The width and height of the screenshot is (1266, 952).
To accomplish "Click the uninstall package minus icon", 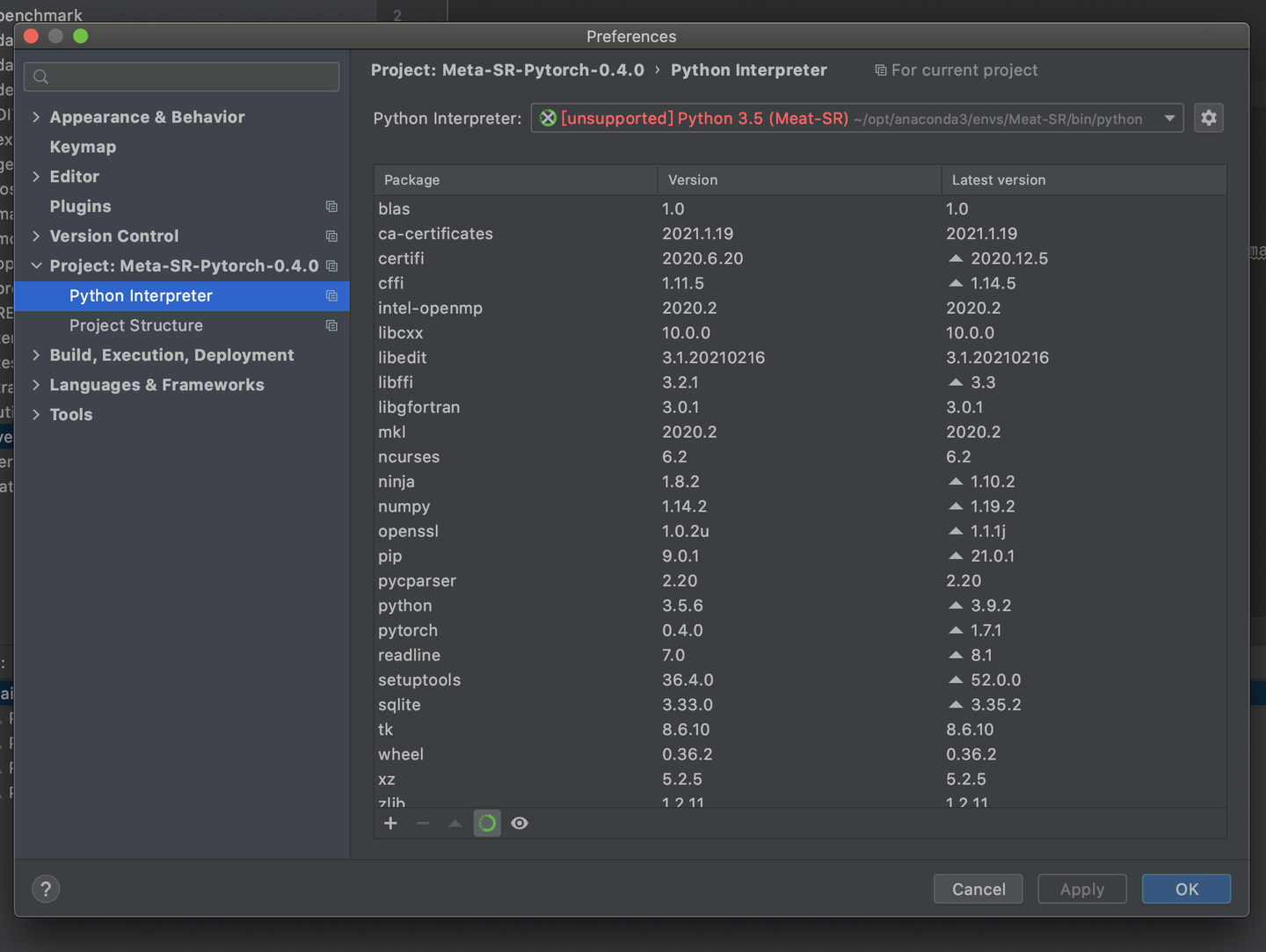I will pyautogui.click(x=423, y=824).
